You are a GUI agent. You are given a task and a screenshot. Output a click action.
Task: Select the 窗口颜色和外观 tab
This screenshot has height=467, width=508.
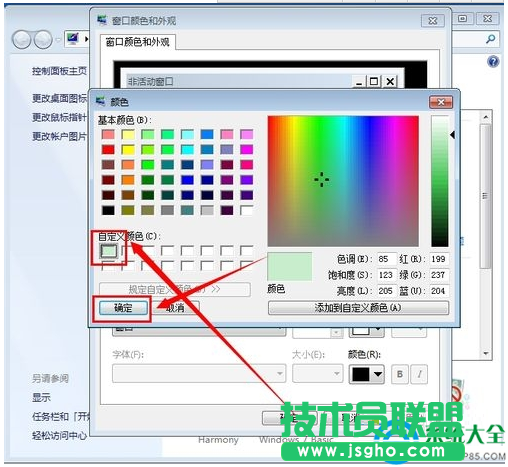pos(137,42)
